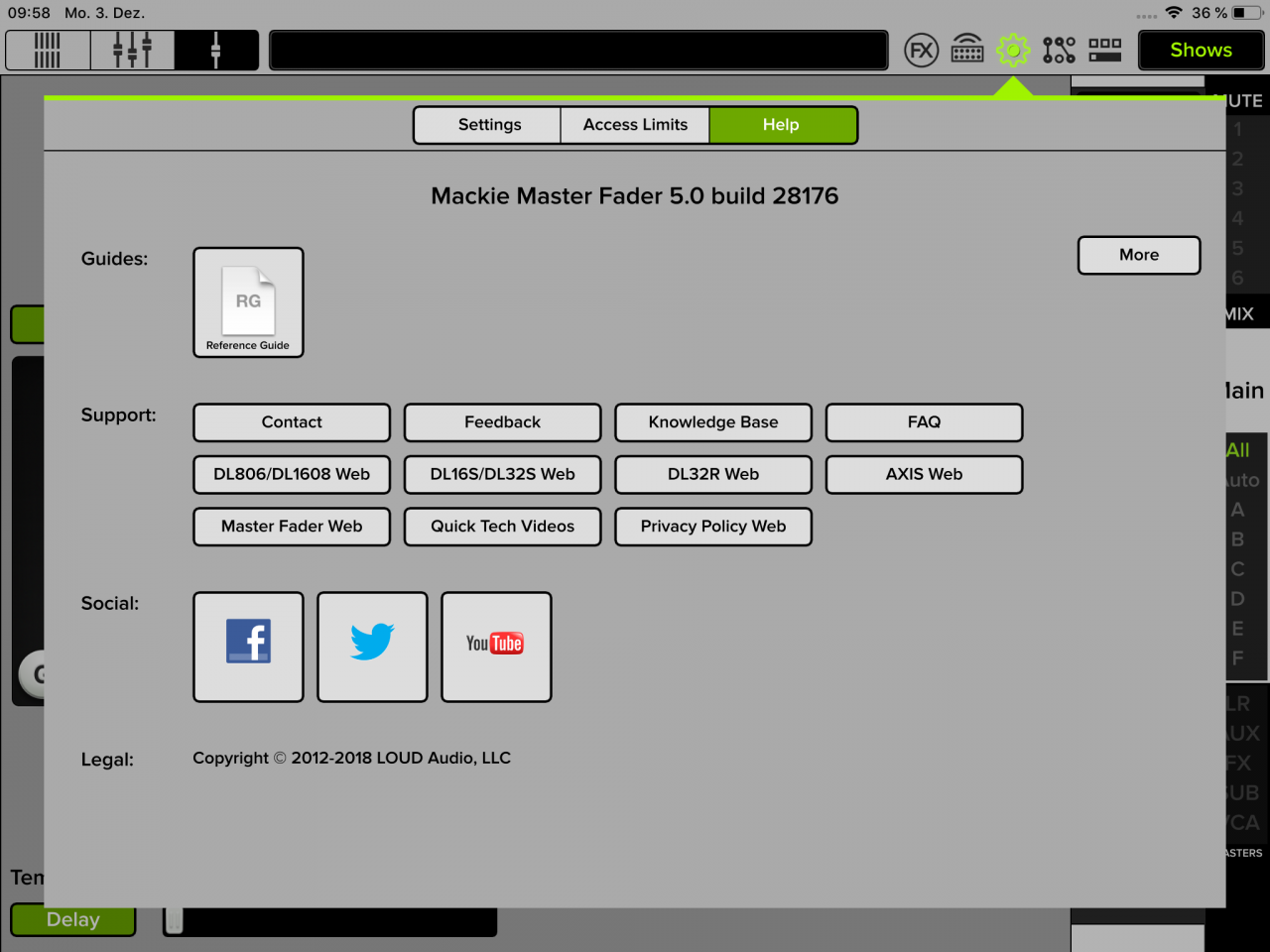This screenshot has height=952, width=1270.
Task: Tap the battery indicator
Action: [x=1247, y=13]
